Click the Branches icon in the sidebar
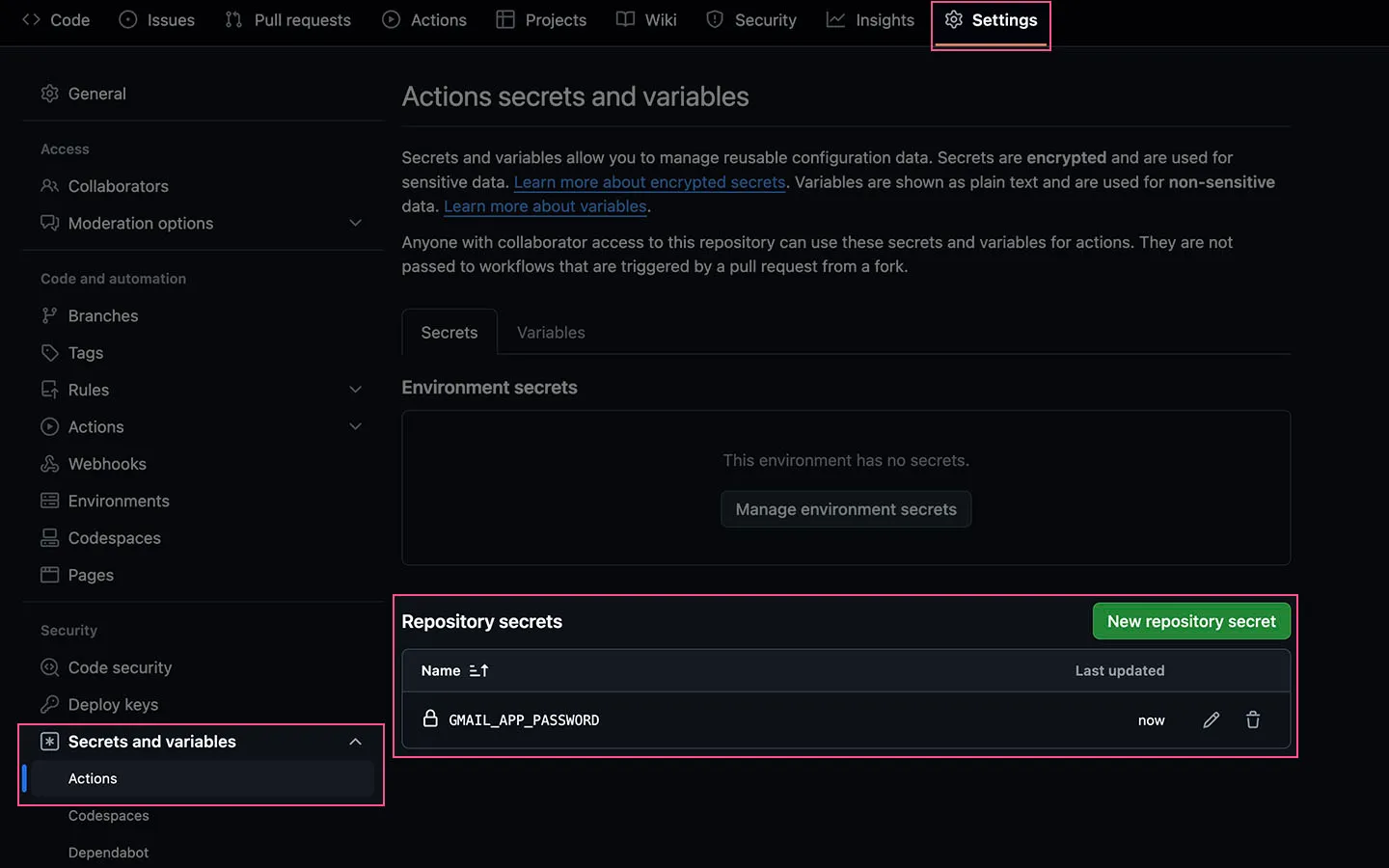The height and width of the screenshot is (868, 1389). (x=49, y=316)
